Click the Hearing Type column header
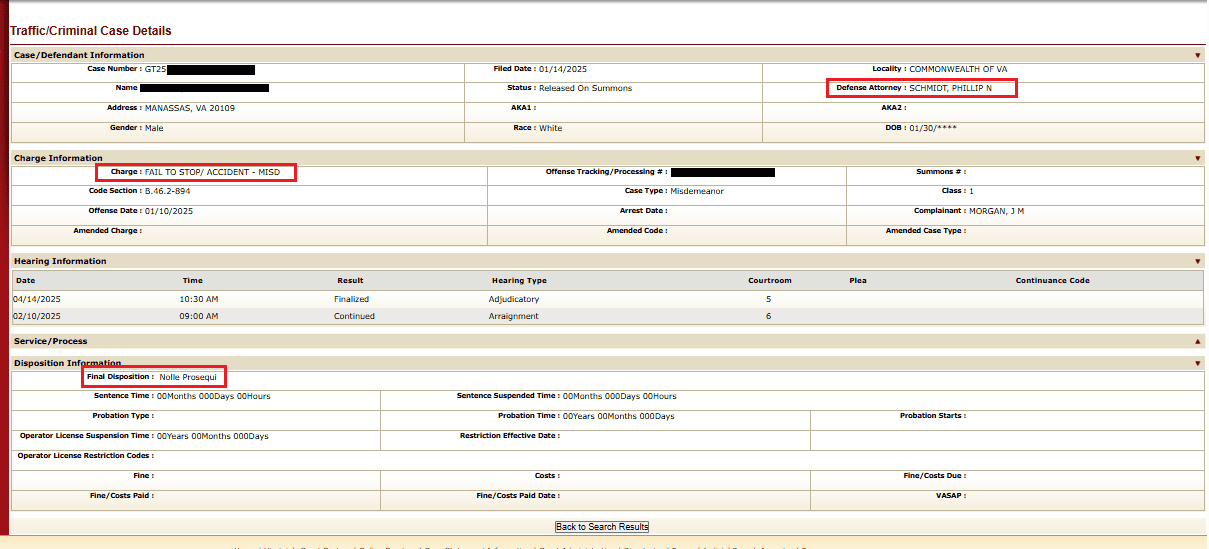Screen dimensions: 1209x549 tap(519, 281)
